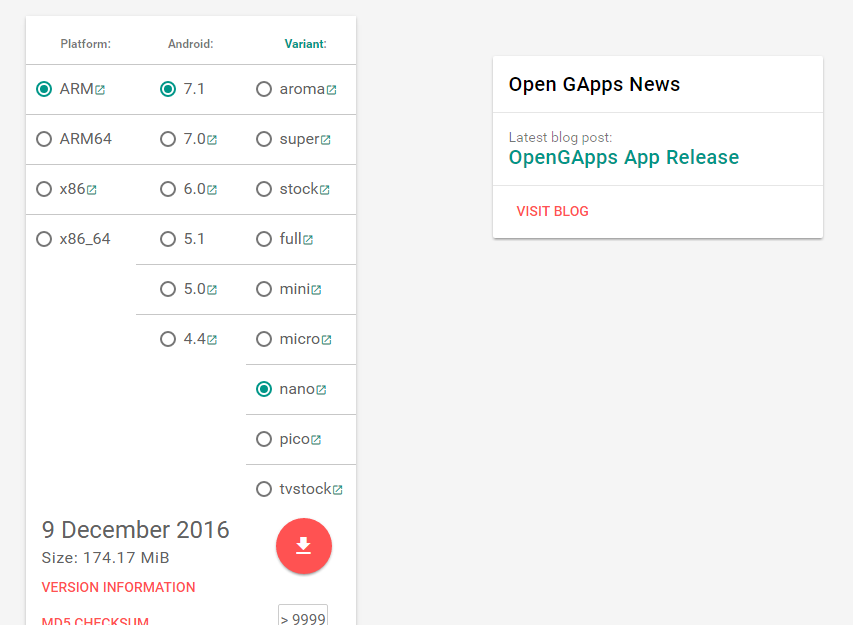Open the Android 4.4 external link icon
853x625 pixels.
pyautogui.click(x=212, y=340)
